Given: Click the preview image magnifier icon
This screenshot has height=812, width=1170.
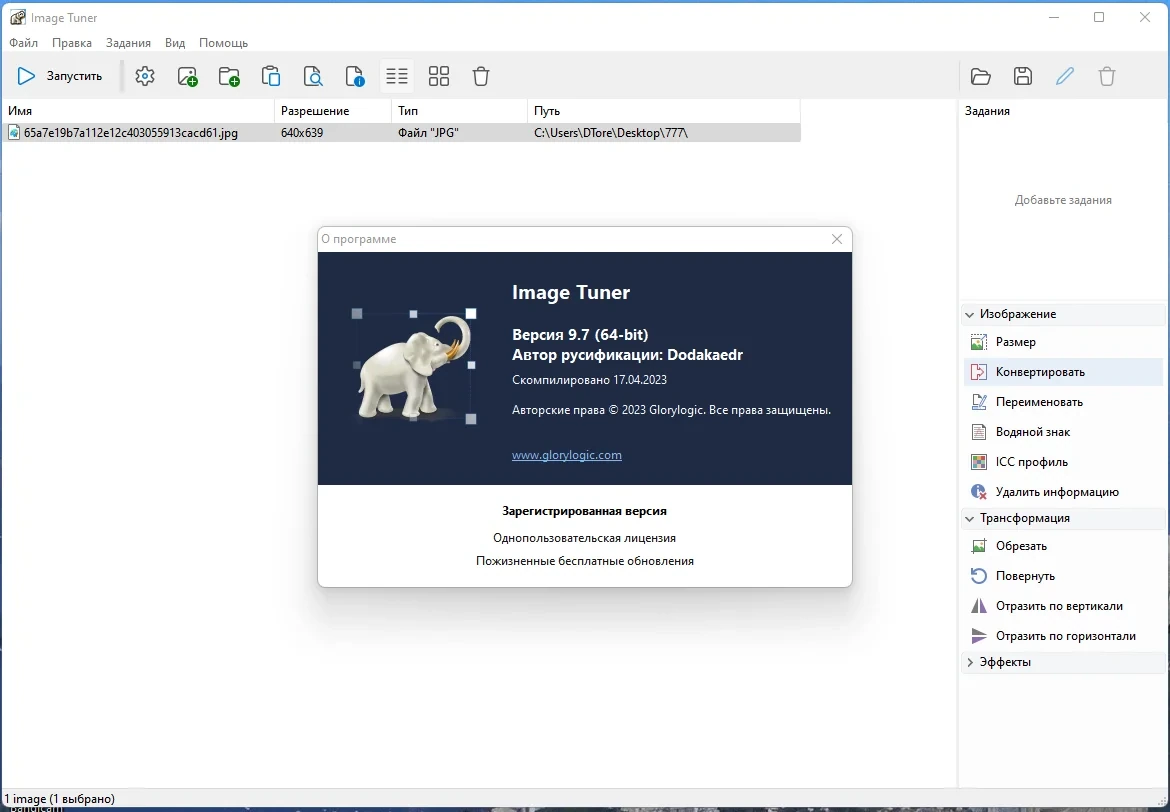Looking at the screenshot, I should (313, 76).
